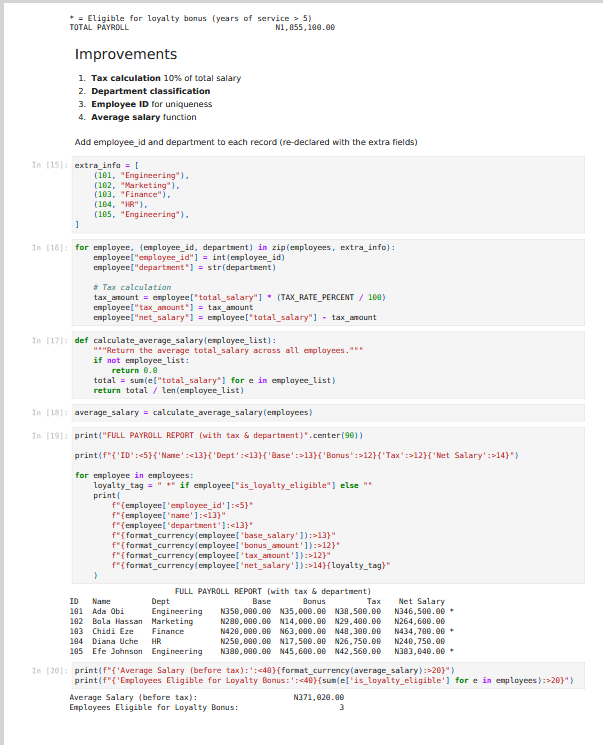The image size is (603, 745).
Task: Select the "Tax calculation" list item
Action: (166, 78)
